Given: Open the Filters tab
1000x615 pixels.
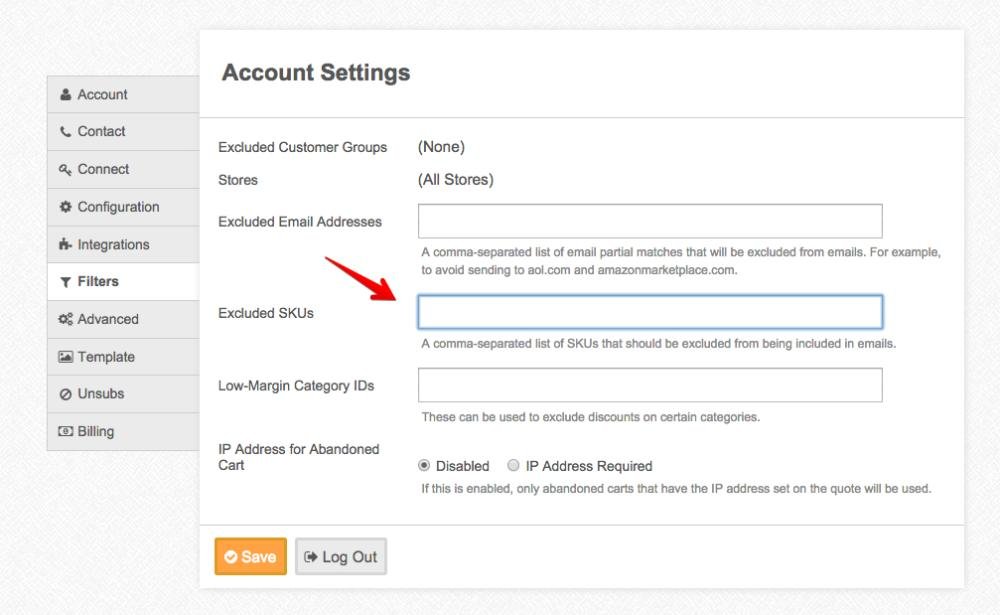Looking at the screenshot, I should tap(98, 282).
